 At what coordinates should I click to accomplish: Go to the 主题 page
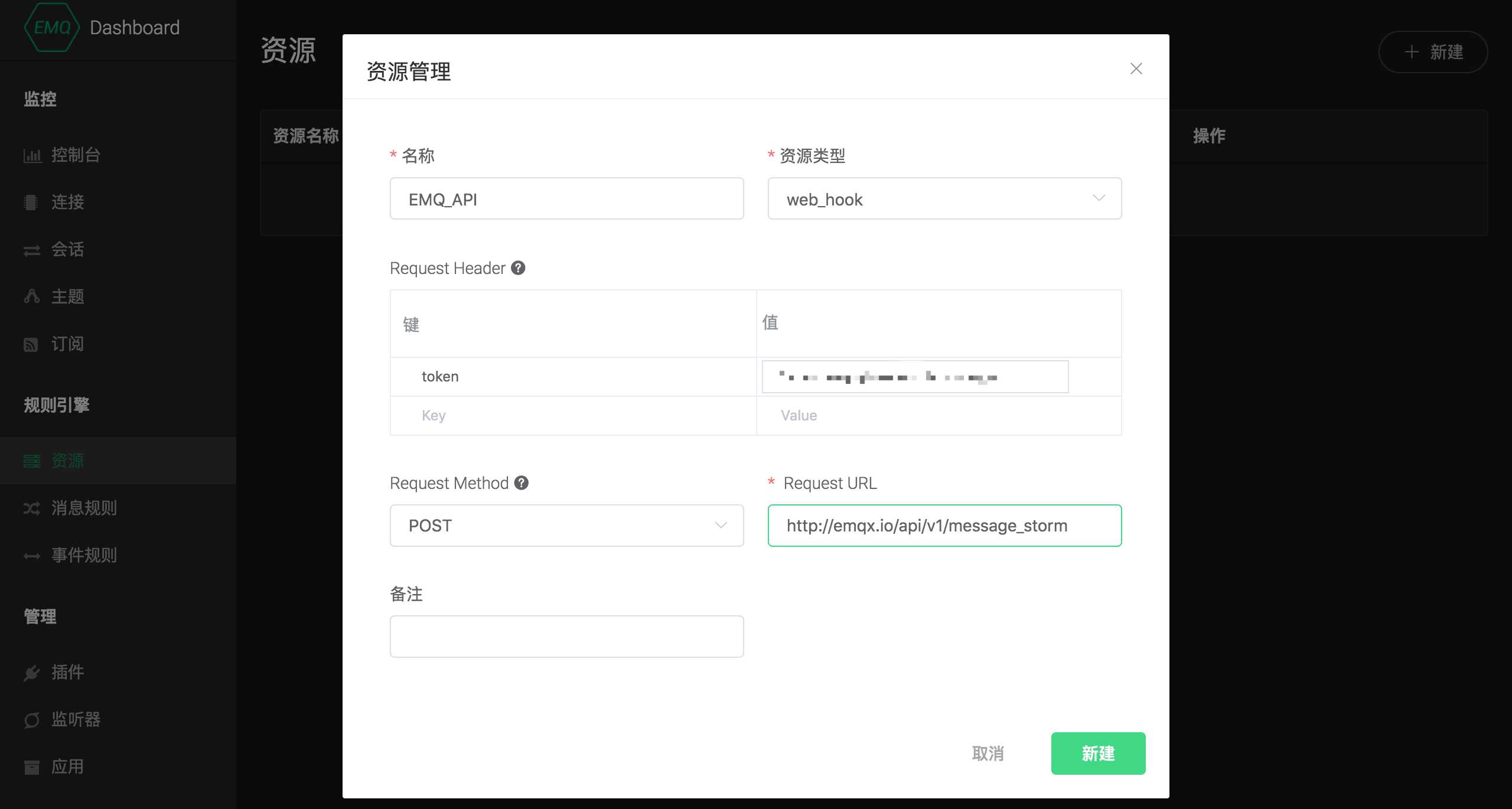(118, 296)
